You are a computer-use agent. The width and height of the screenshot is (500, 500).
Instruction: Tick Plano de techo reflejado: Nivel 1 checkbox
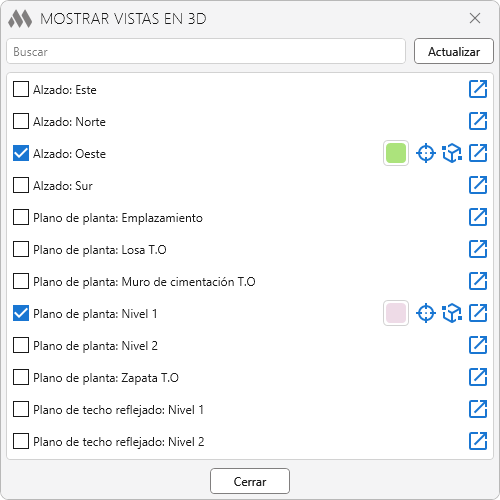(21, 409)
